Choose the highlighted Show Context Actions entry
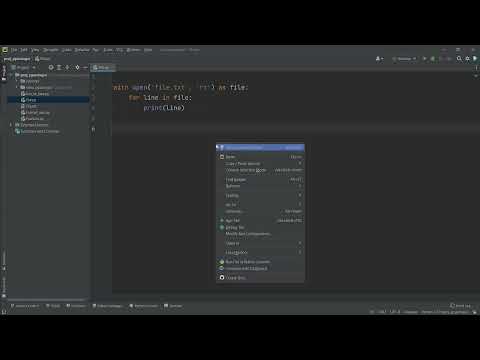 point(260,148)
